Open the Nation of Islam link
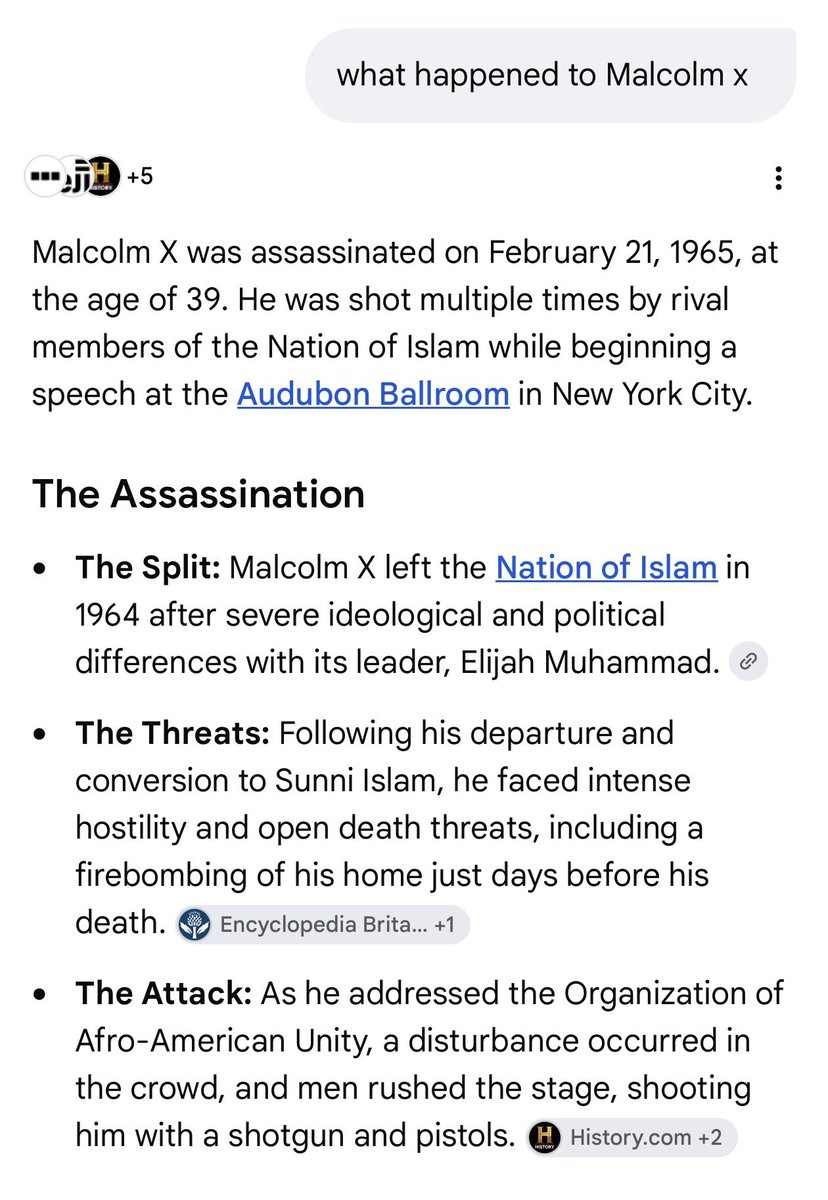 (606, 568)
